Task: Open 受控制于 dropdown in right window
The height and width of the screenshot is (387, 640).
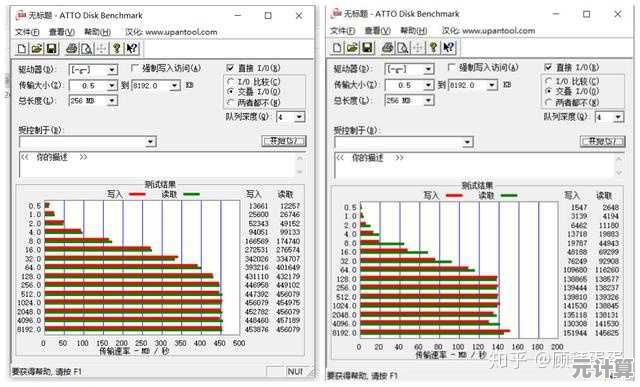Action: [468, 142]
